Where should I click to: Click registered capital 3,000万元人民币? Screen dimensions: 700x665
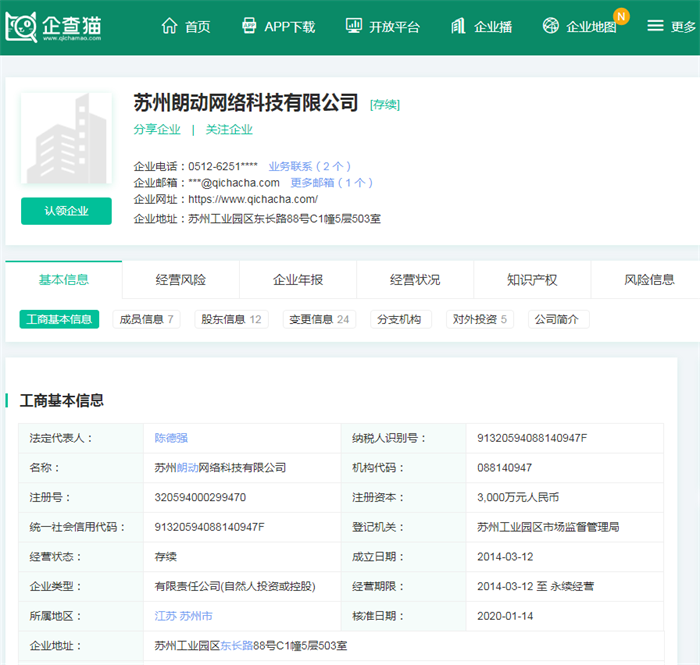(518, 497)
